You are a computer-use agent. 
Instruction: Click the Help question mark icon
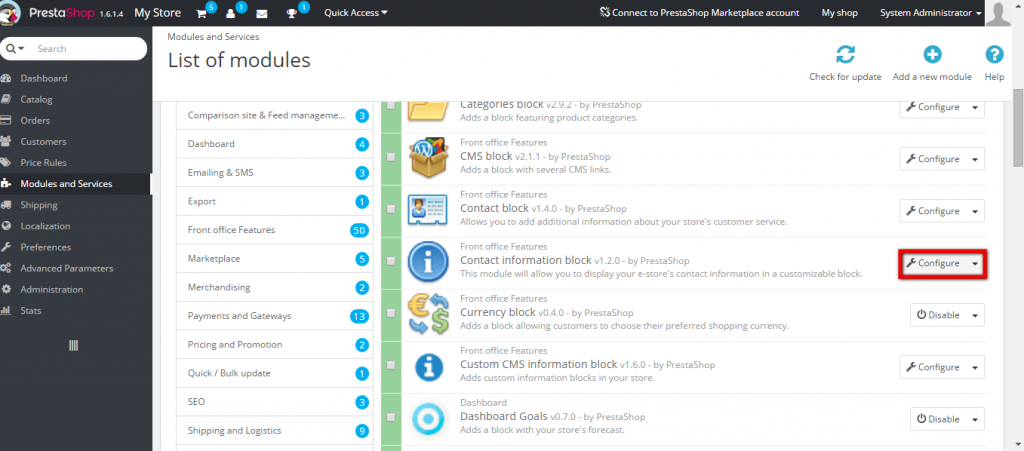click(994, 55)
